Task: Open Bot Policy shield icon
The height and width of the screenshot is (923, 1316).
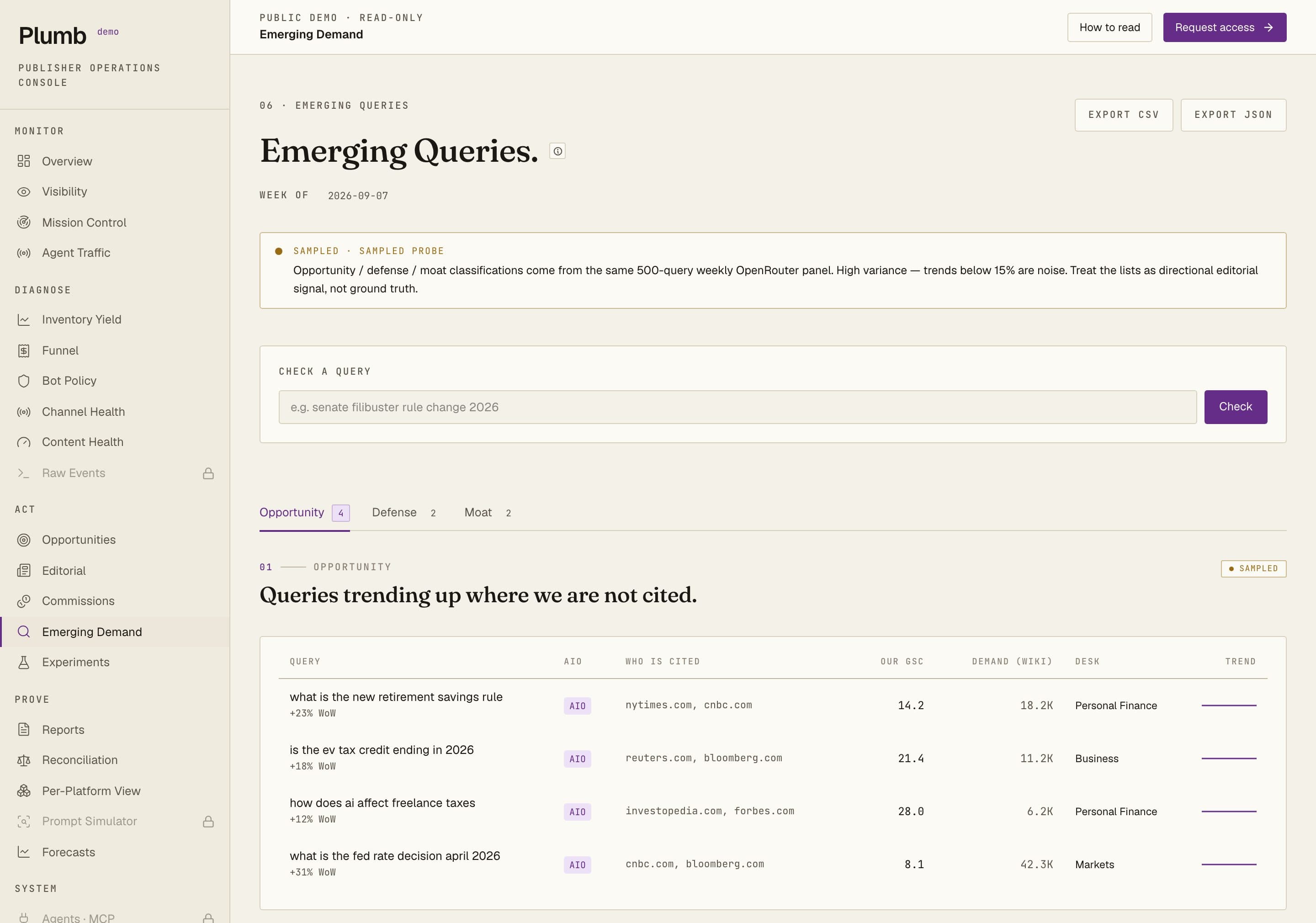Action: click(23, 381)
